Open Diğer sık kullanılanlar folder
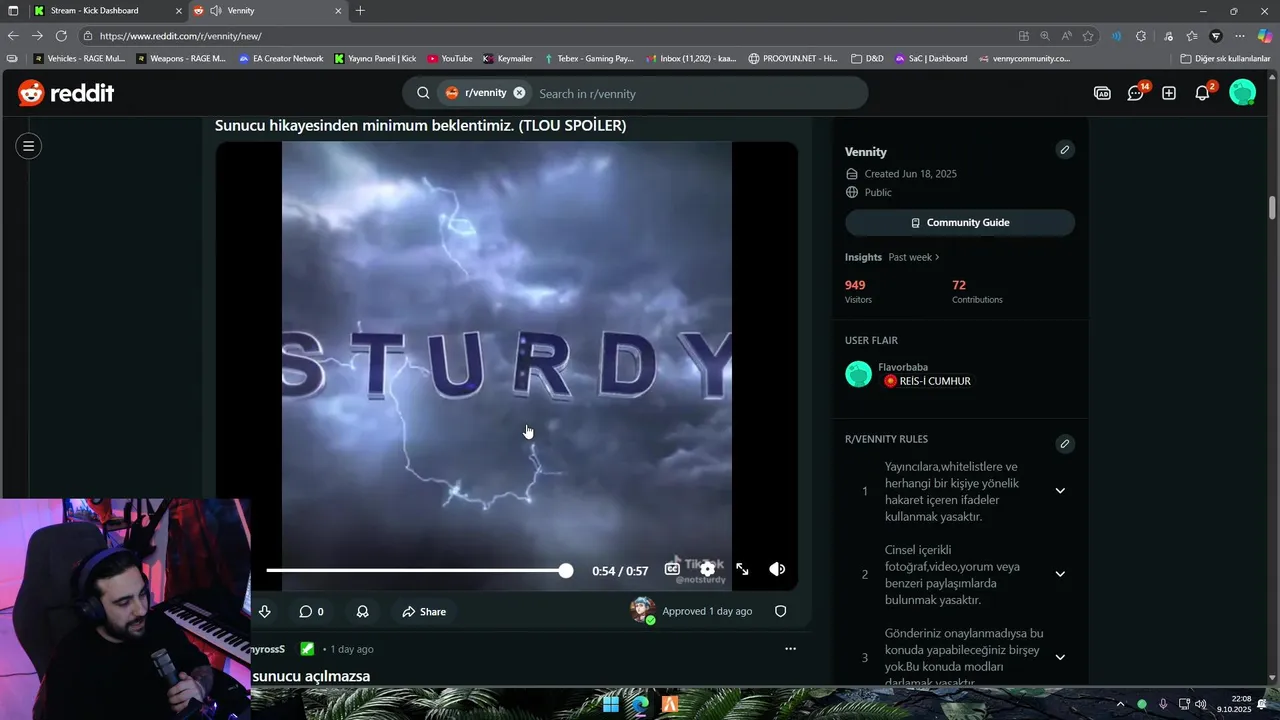Screen dimensions: 1280x720 (x=1225, y=59)
